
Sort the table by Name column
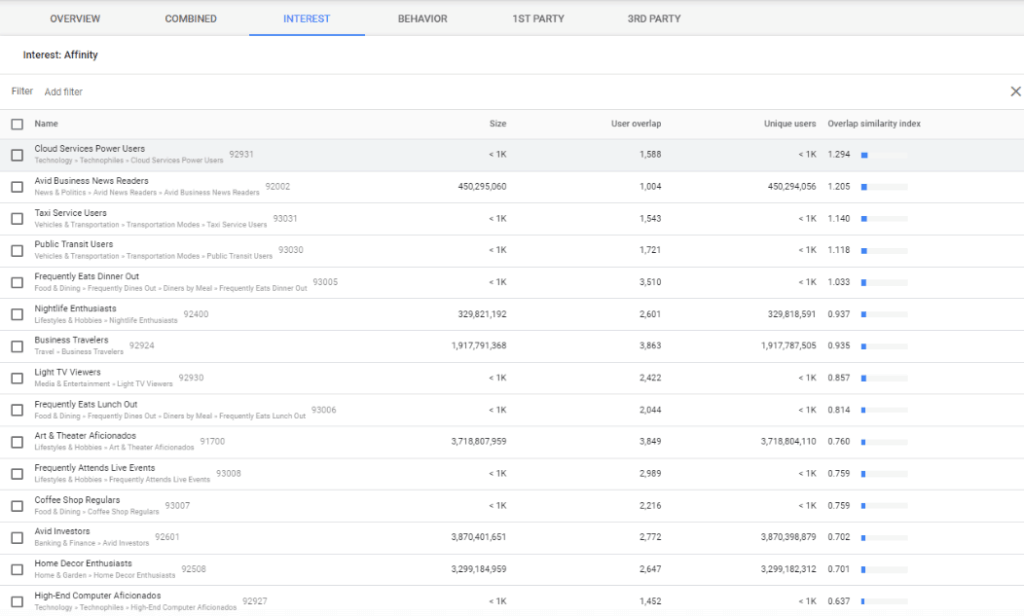pos(46,124)
